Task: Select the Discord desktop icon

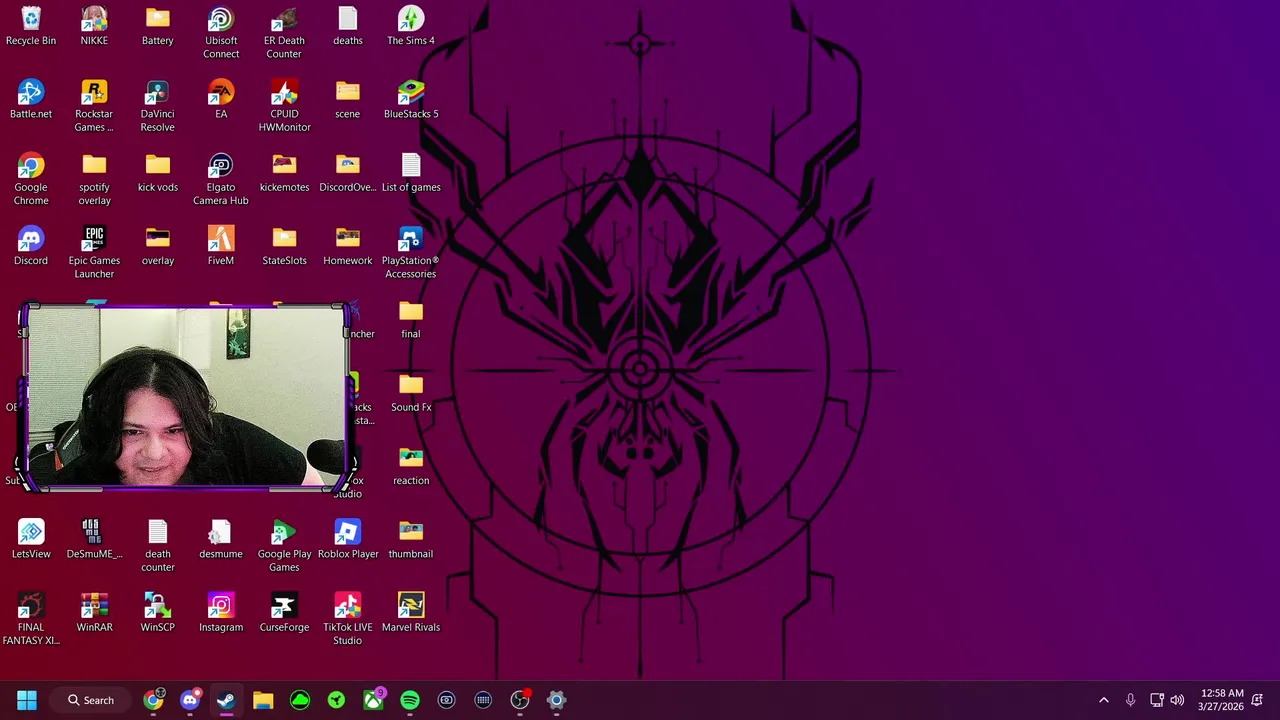Action: 31,247
